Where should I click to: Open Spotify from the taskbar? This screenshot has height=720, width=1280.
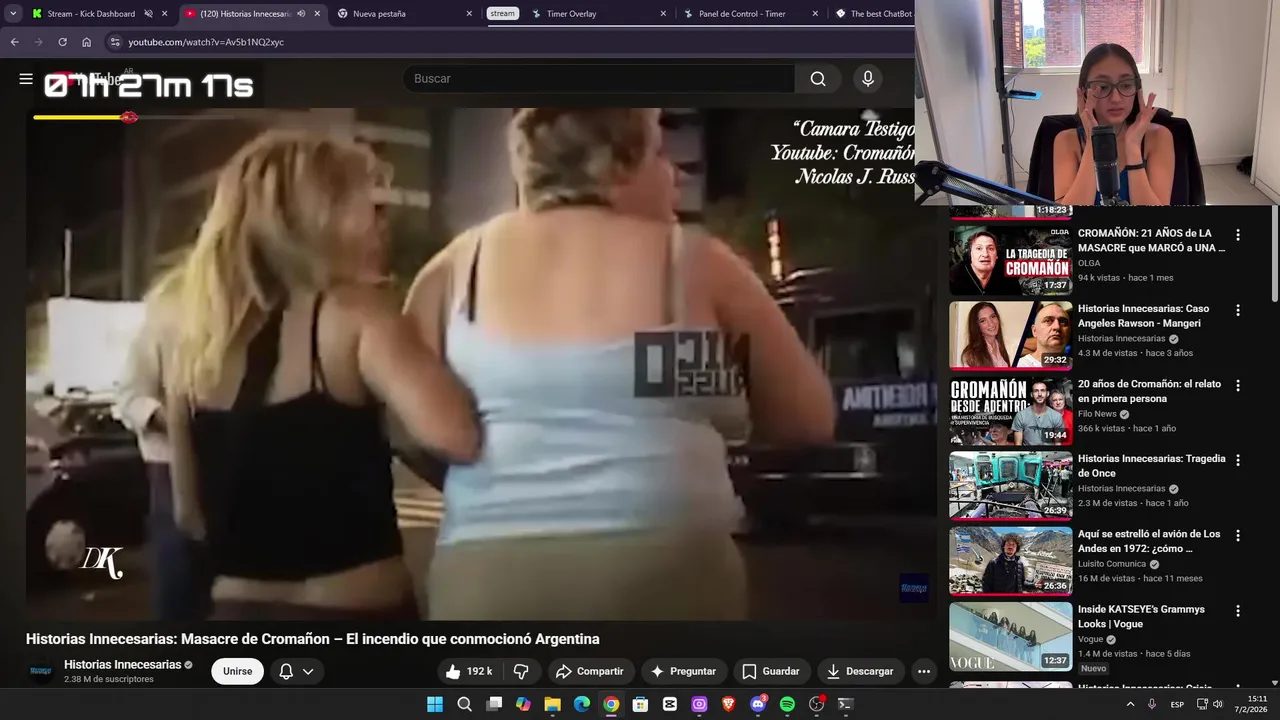[x=787, y=704]
